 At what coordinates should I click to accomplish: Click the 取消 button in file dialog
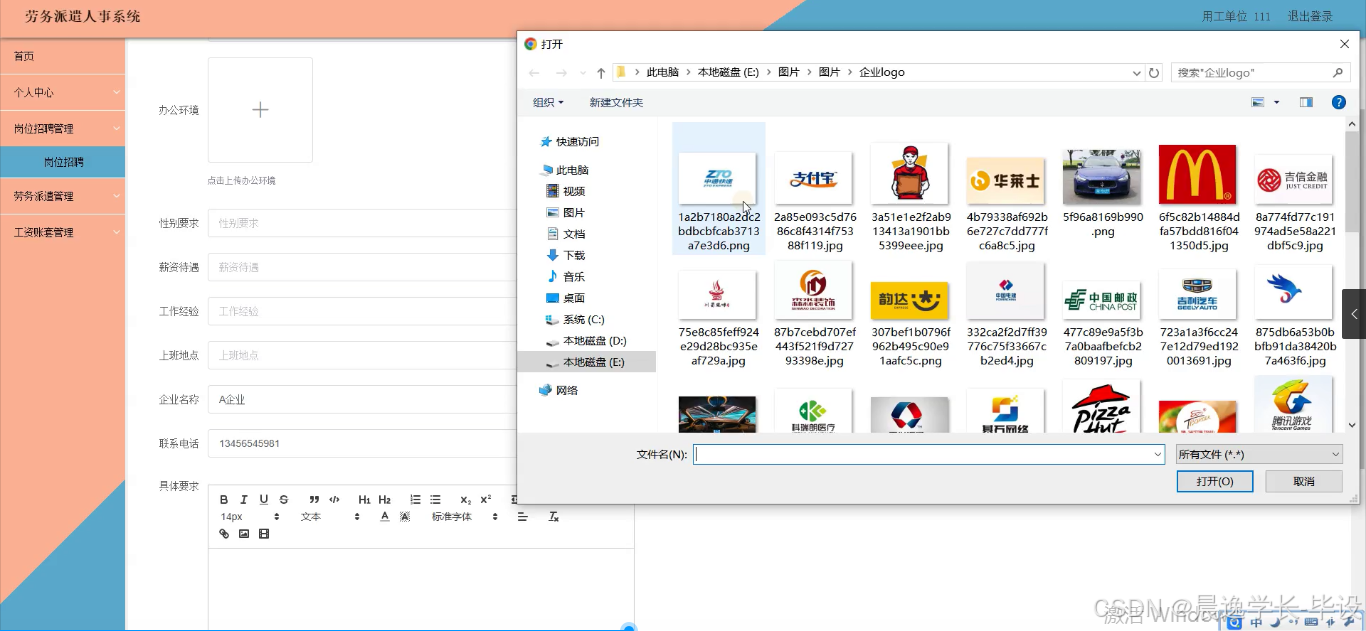point(1304,481)
